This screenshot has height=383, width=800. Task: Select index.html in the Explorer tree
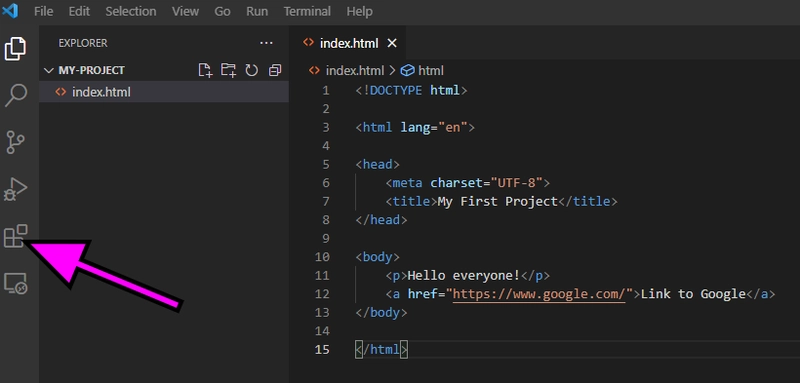tap(164, 92)
